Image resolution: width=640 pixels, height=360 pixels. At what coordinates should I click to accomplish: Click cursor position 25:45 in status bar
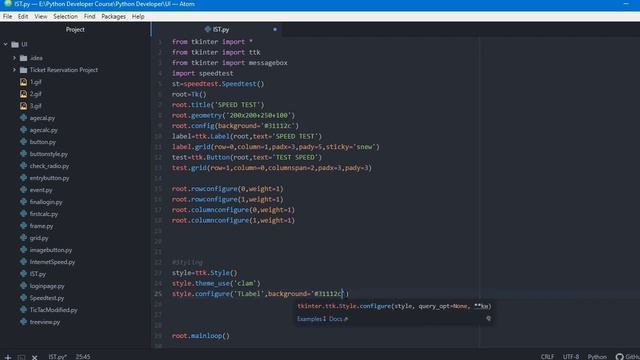pyautogui.click(x=83, y=357)
